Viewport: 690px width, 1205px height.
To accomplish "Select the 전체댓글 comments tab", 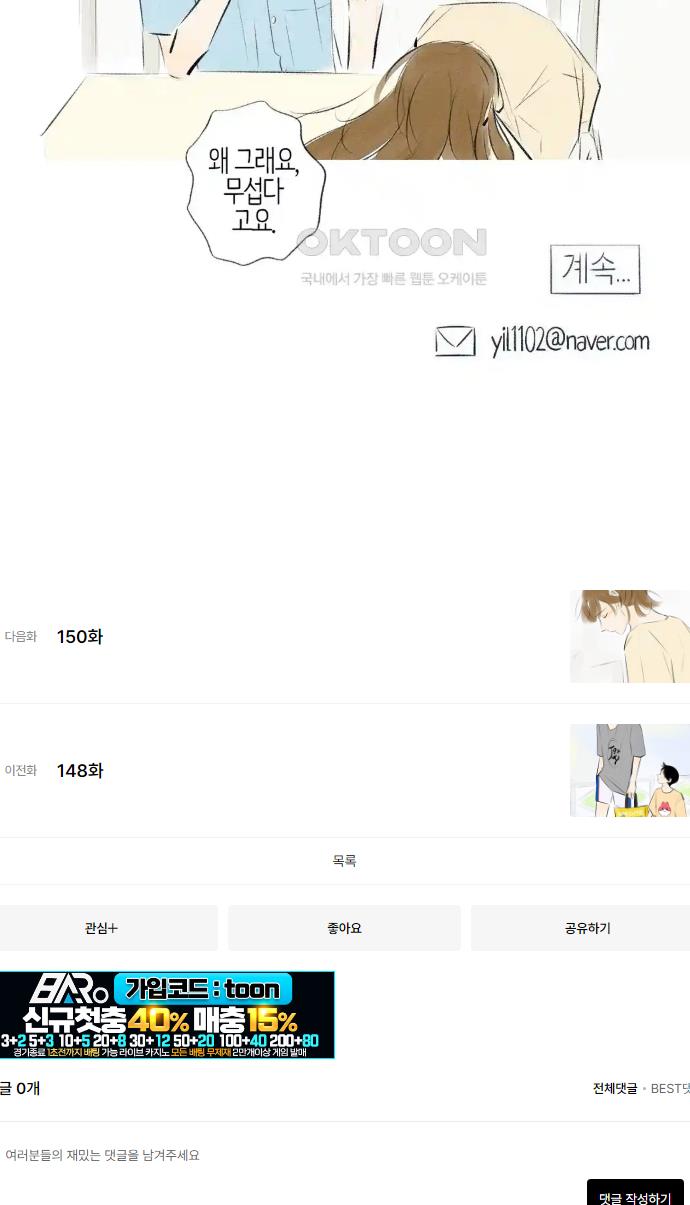I will (615, 1089).
